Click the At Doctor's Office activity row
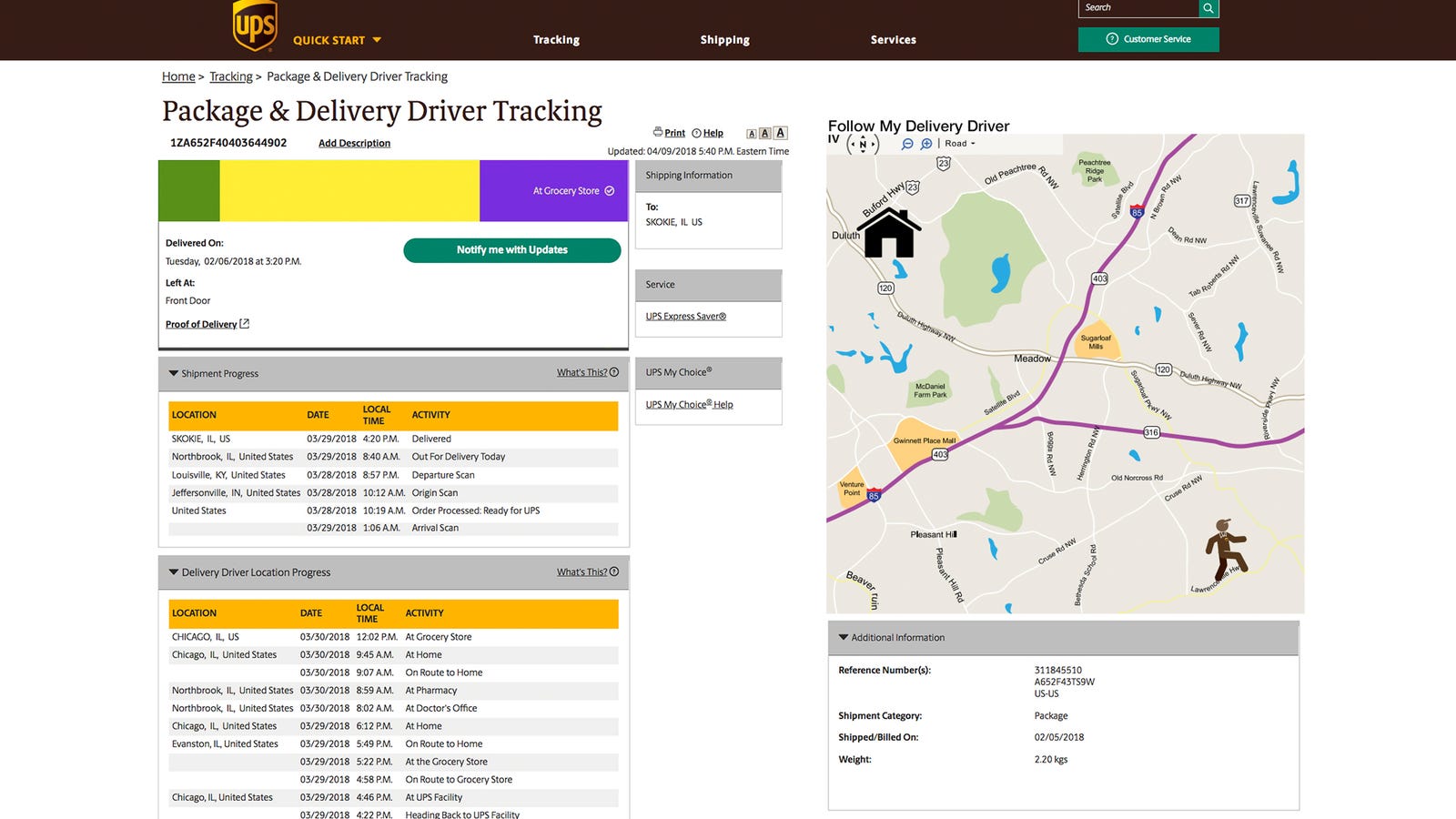 [x=393, y=708]
